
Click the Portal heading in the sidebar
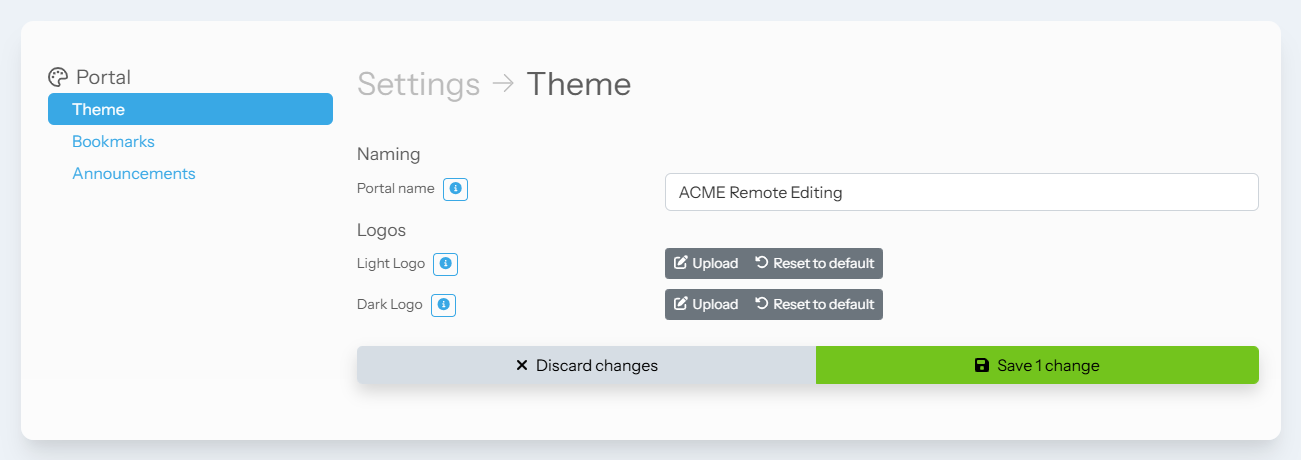103,77
